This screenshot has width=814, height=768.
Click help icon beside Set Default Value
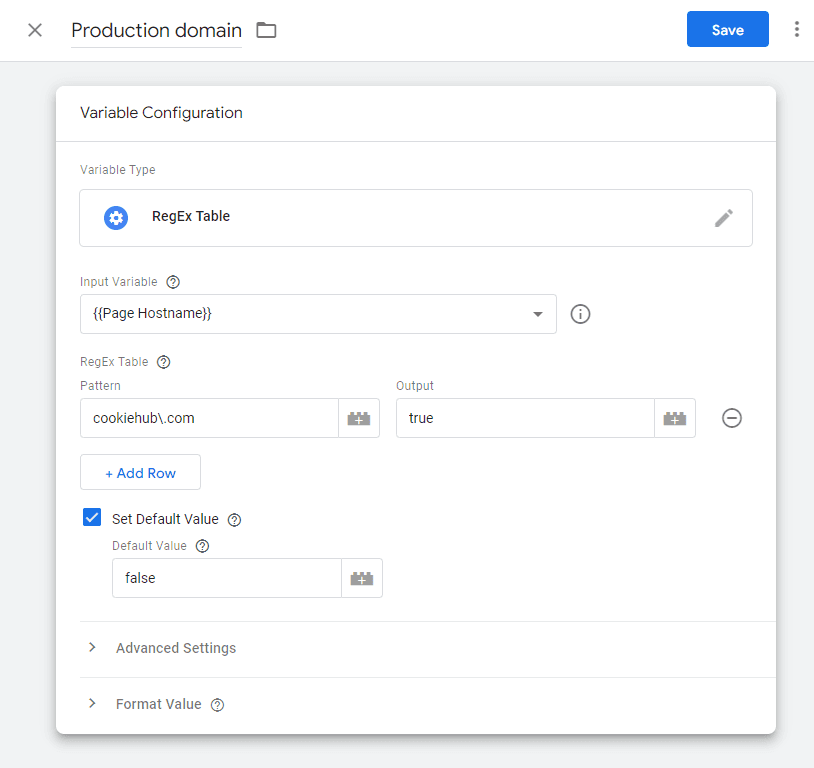[x=235, y=520]
